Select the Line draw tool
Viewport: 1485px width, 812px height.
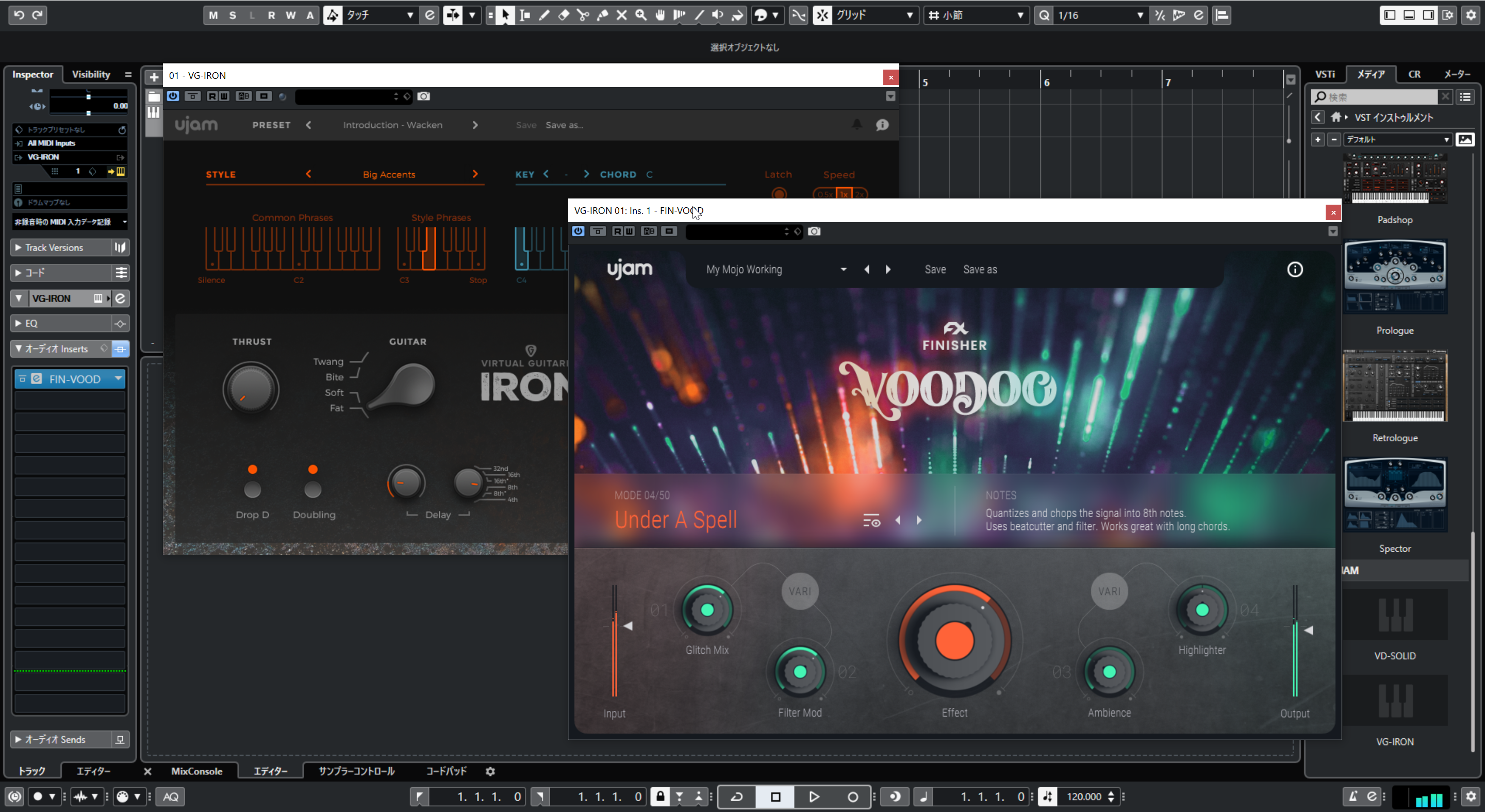(x=699, y=15)
